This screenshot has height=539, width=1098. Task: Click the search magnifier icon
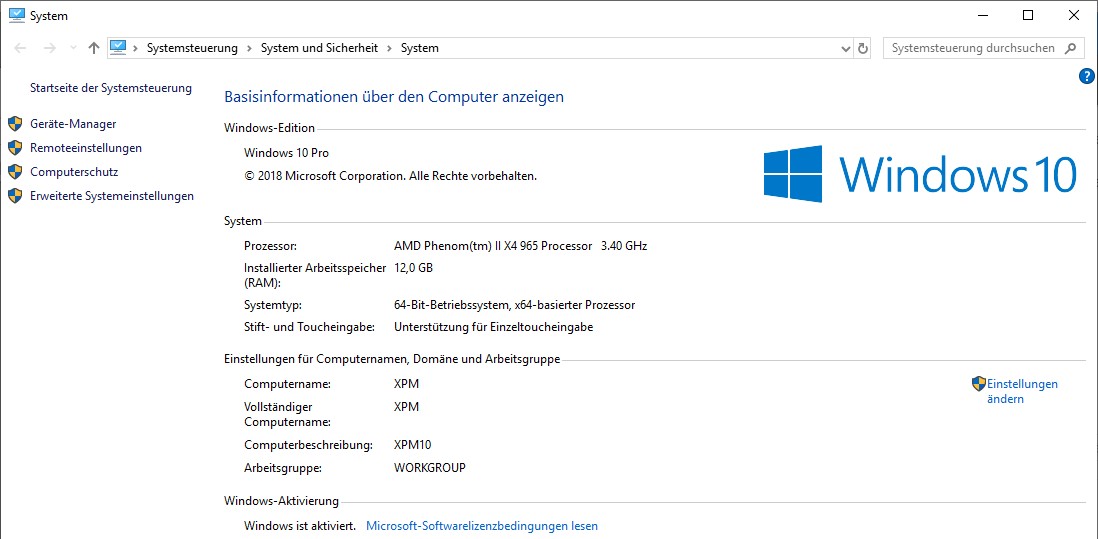1070,48
